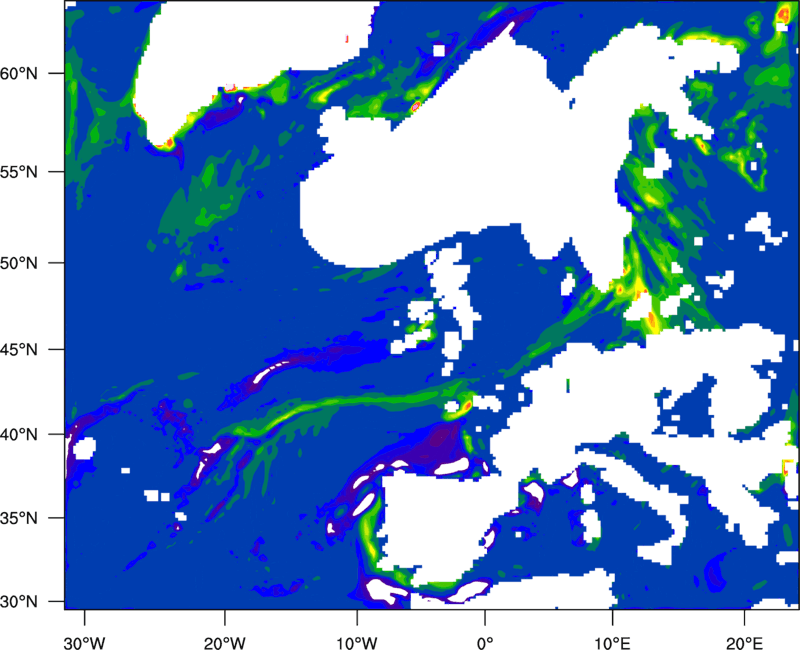Viewport: 800px width, 650px height.
Task: Click the 60°N latitude label
Action: pos(19,73)
